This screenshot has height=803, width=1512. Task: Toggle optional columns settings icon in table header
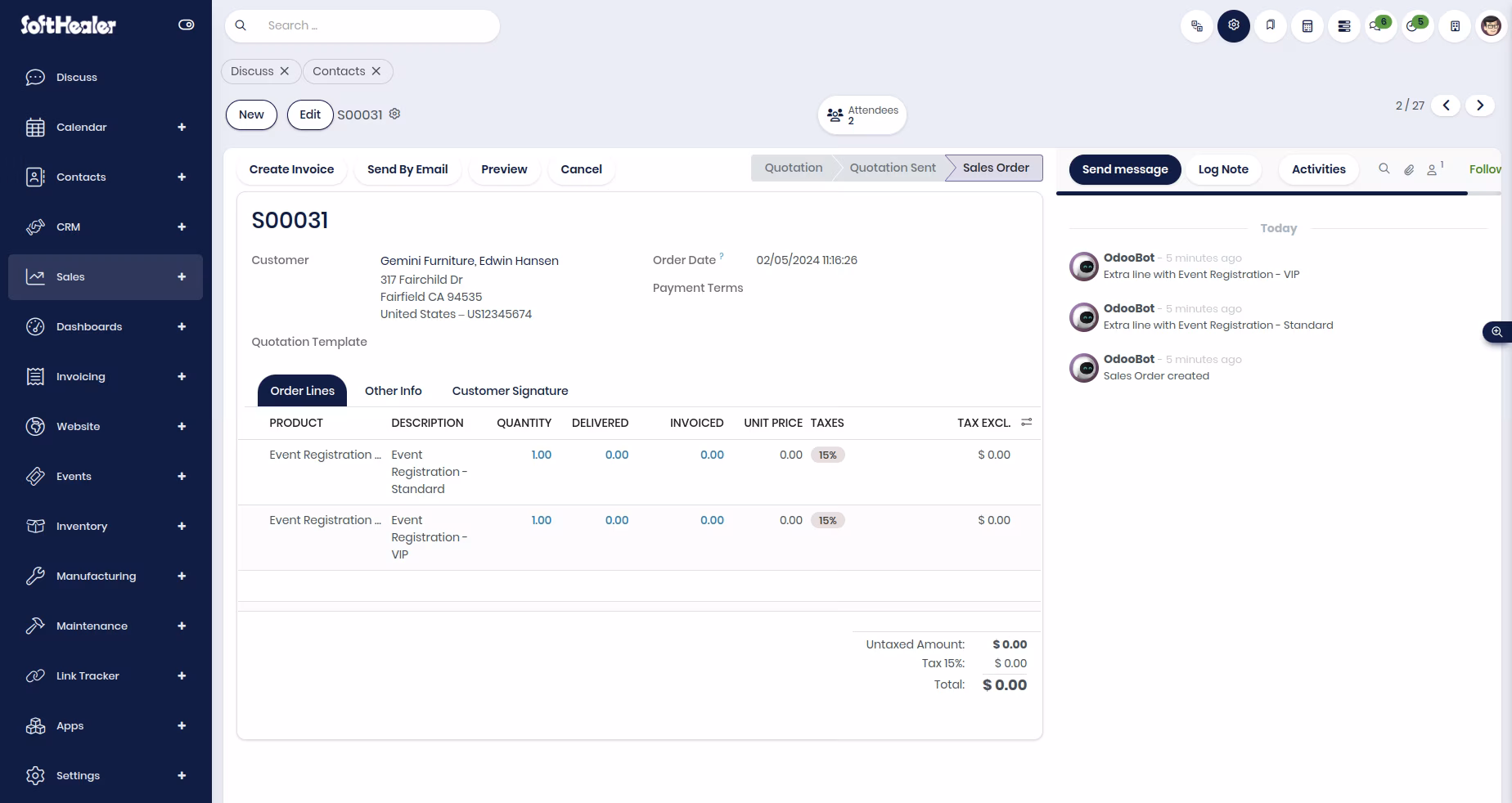[x=1027, y=422]
